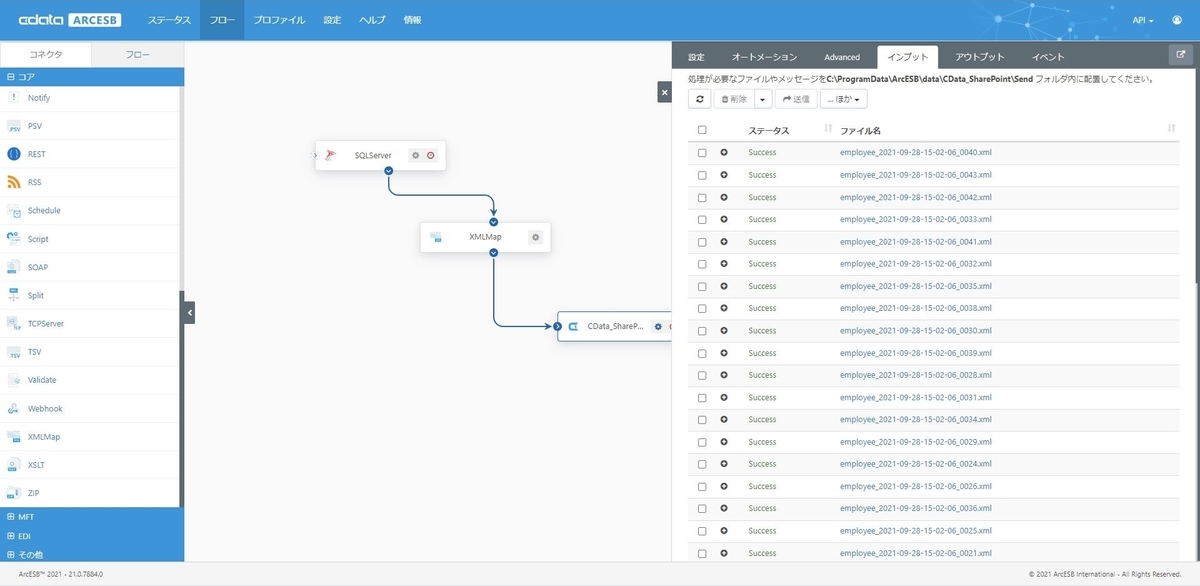Open the プロファイル menu
This screenshot has height=586, width=1200.
(x=280, y=20)
